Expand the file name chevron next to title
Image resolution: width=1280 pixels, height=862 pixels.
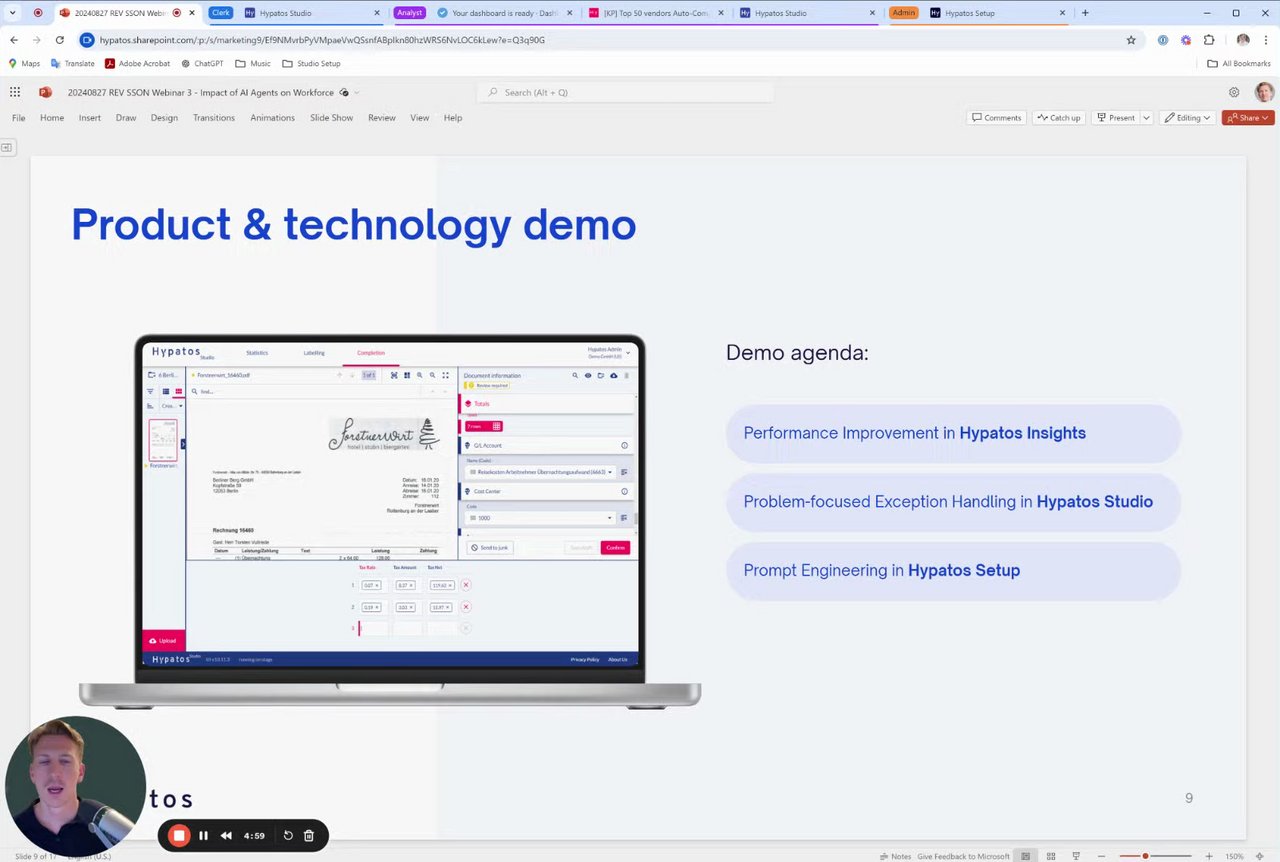pyautogui.click(x=357, y=92)
